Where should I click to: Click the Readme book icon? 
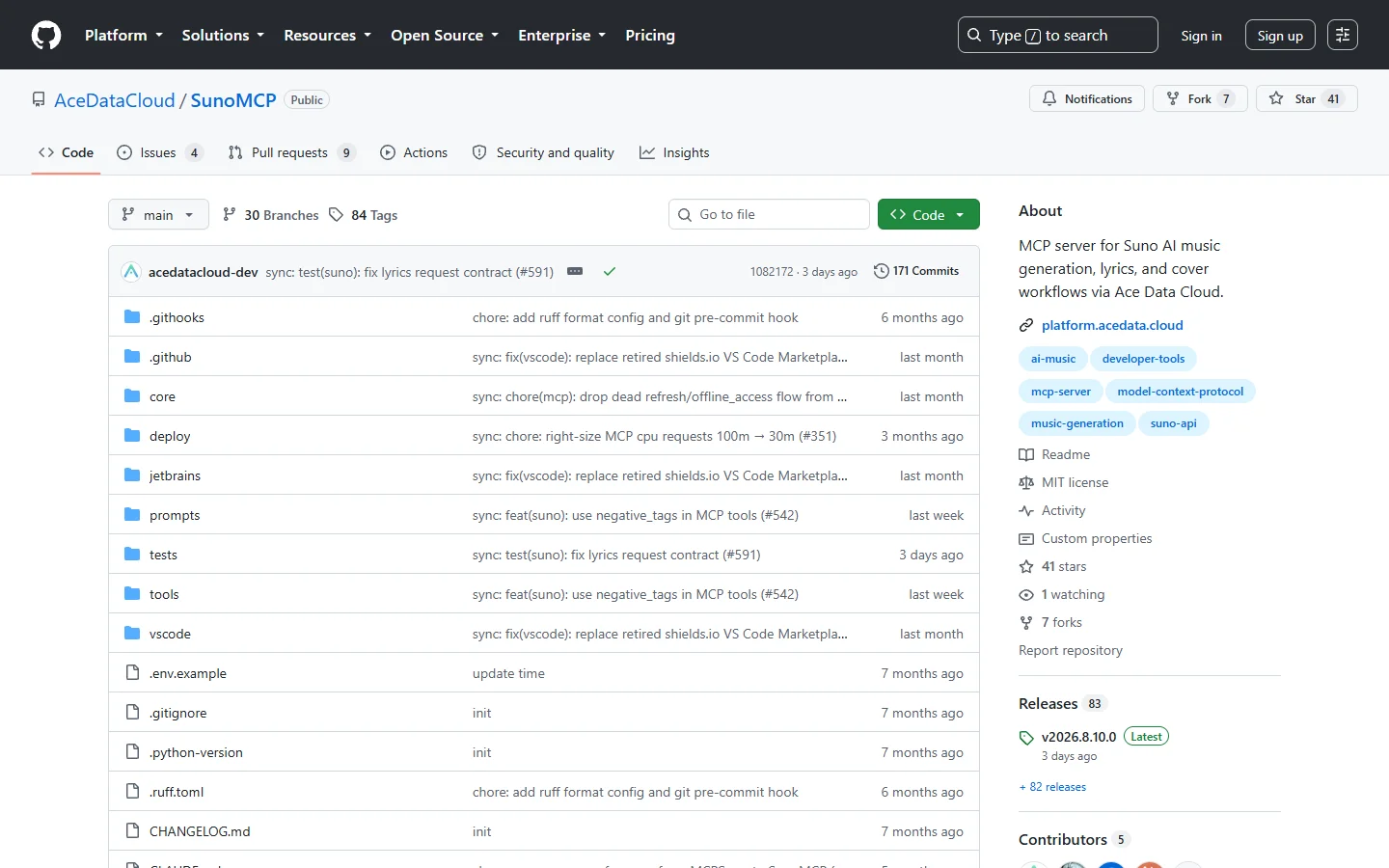click(1026, 455)
